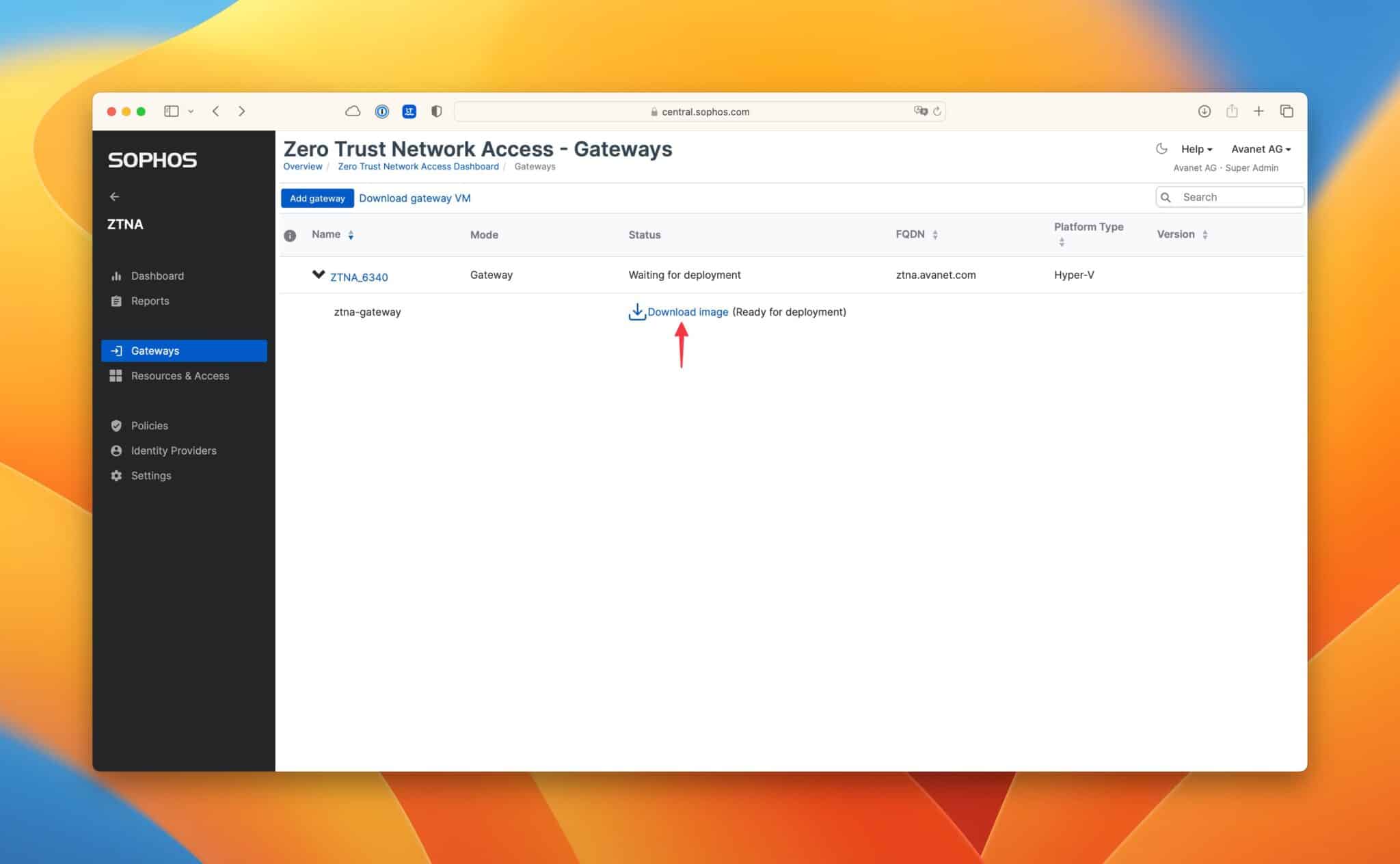Screen dimensions: 1400x864
Task: Click the Add gateway button
Action: pyautogui.click(x=317, y=198)
